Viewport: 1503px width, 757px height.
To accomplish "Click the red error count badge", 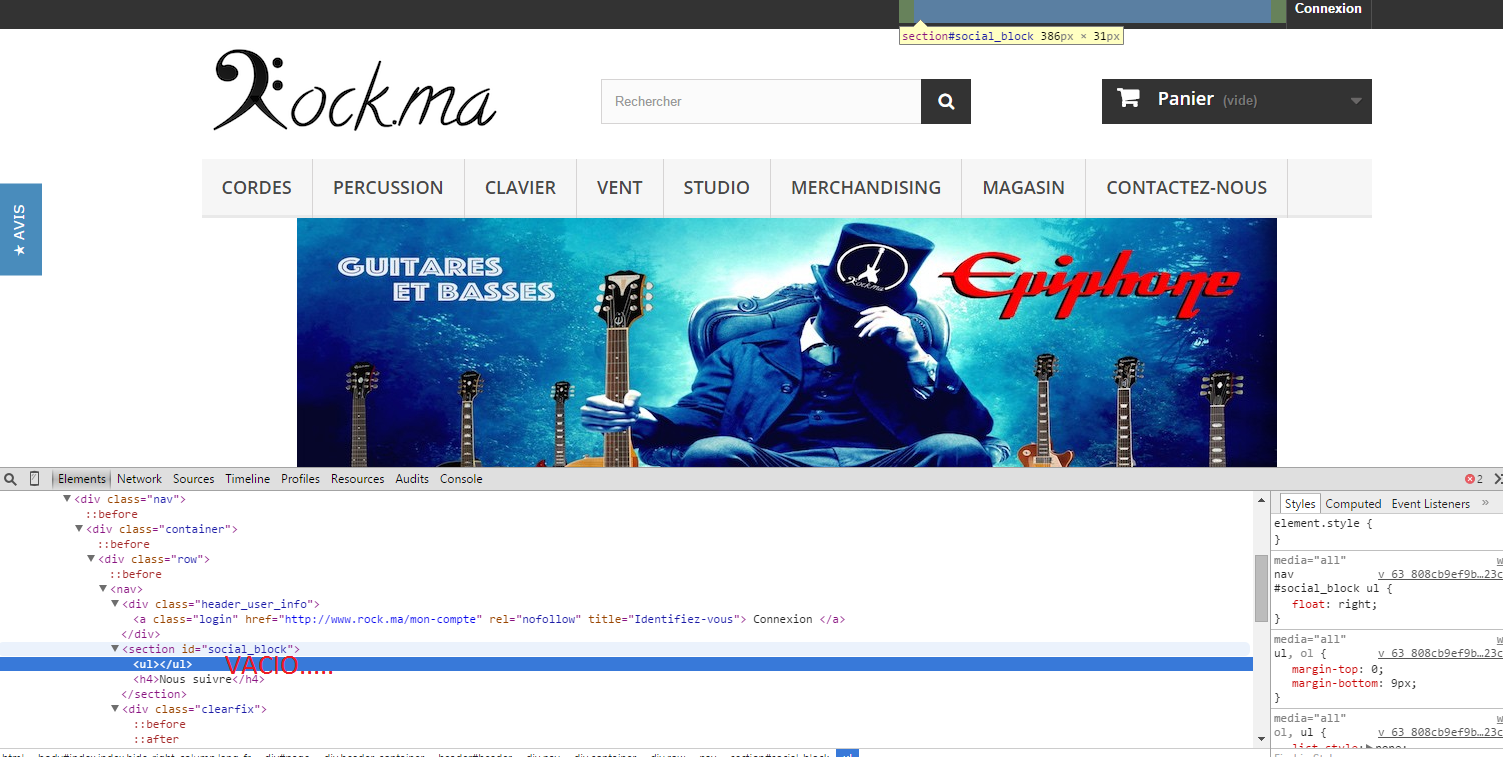I will click(x=1474, y=479).
